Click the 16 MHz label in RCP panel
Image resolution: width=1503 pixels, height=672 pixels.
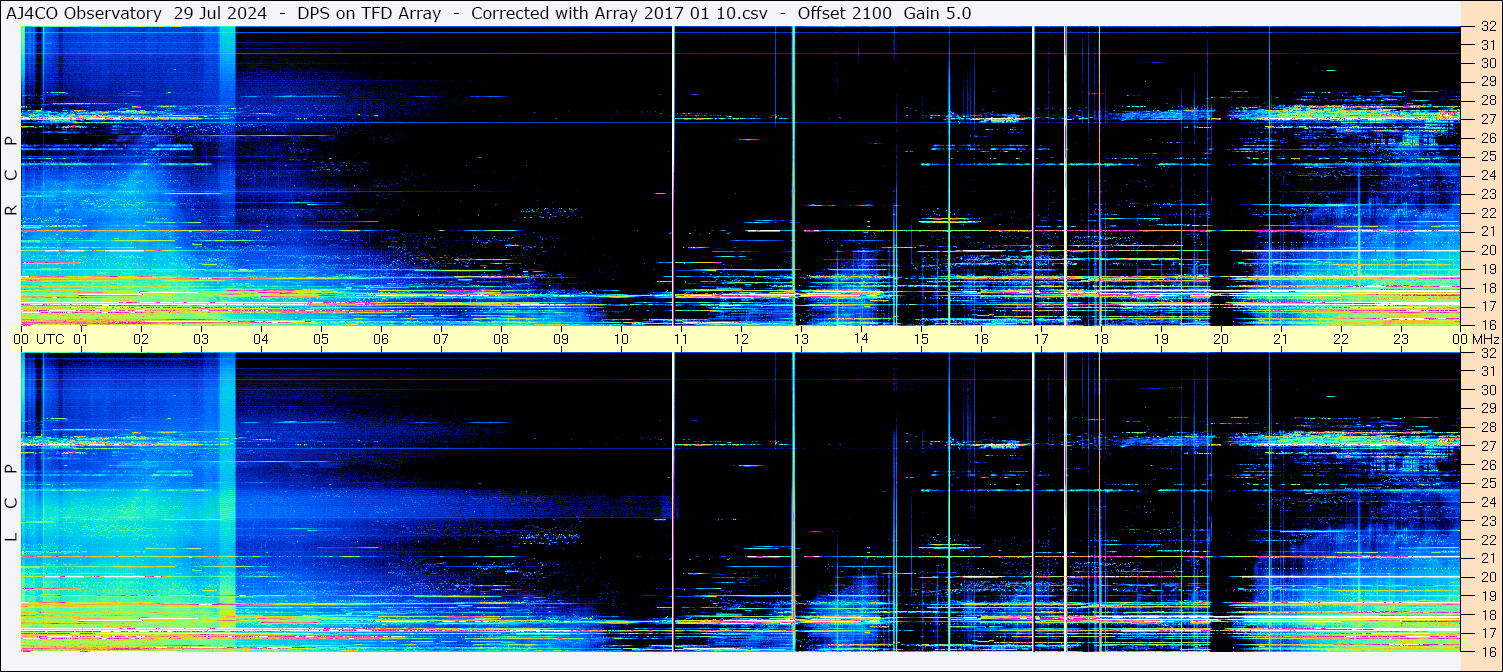pyautogui.click(x=1487, y=324)
